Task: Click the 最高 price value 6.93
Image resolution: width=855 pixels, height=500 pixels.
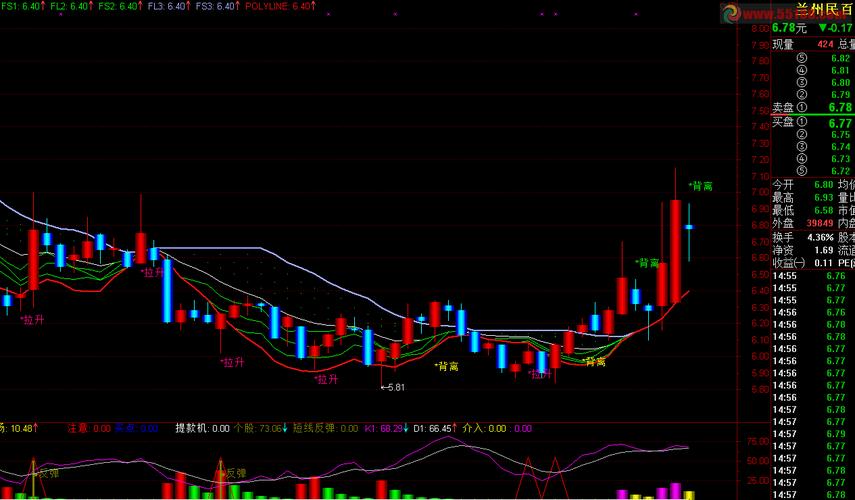Action: coord(822,198)
